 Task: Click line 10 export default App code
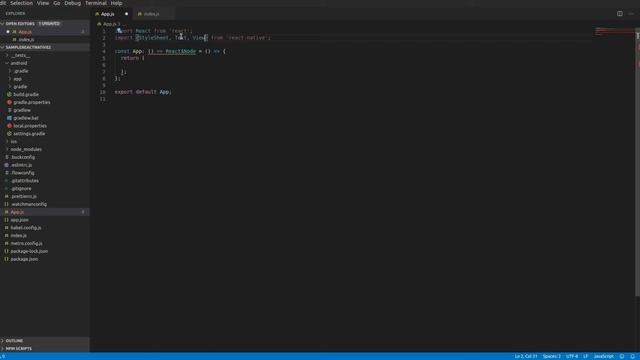[x=143, y=92]
